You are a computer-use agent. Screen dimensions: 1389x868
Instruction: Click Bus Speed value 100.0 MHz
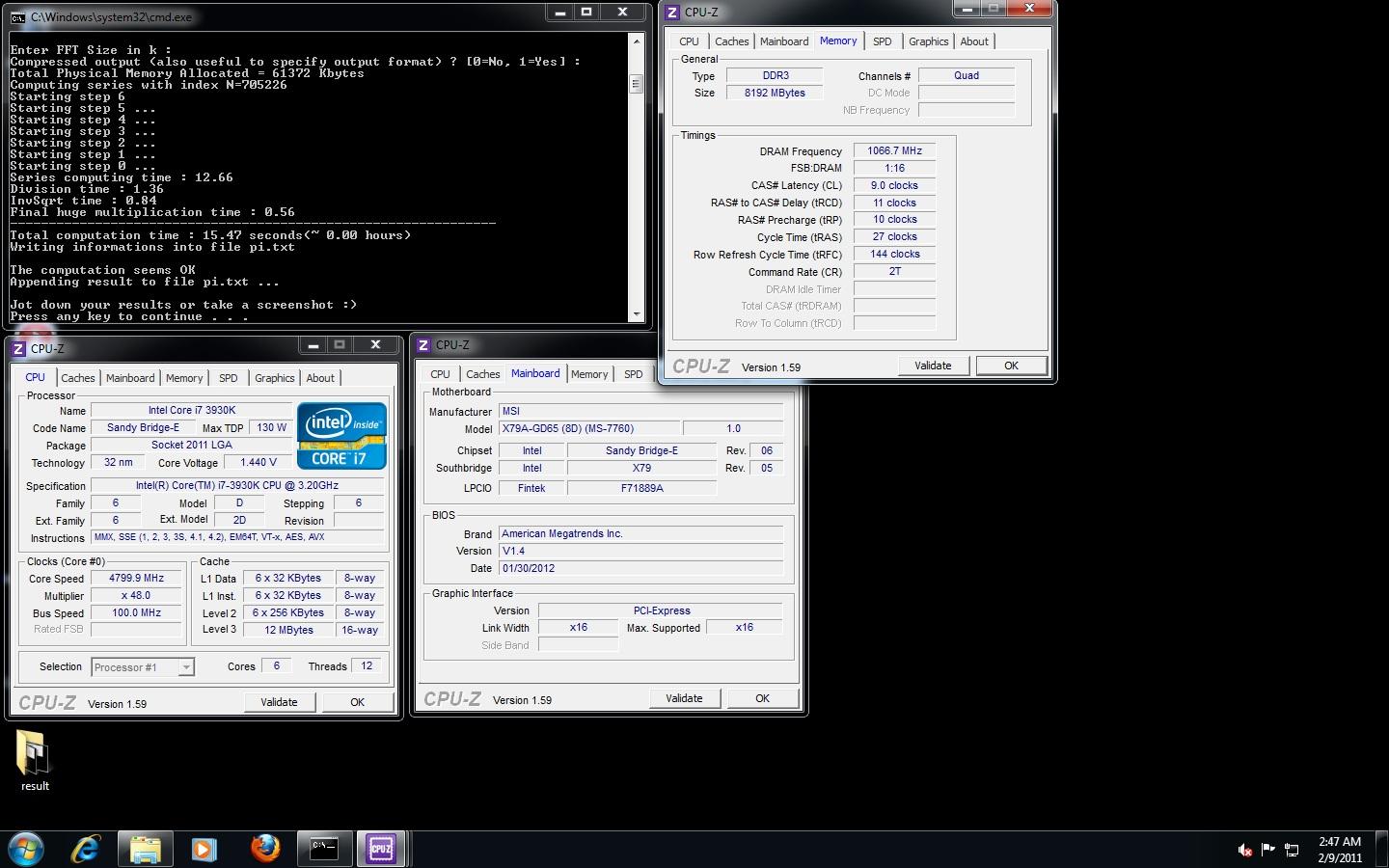coord(136,612)
